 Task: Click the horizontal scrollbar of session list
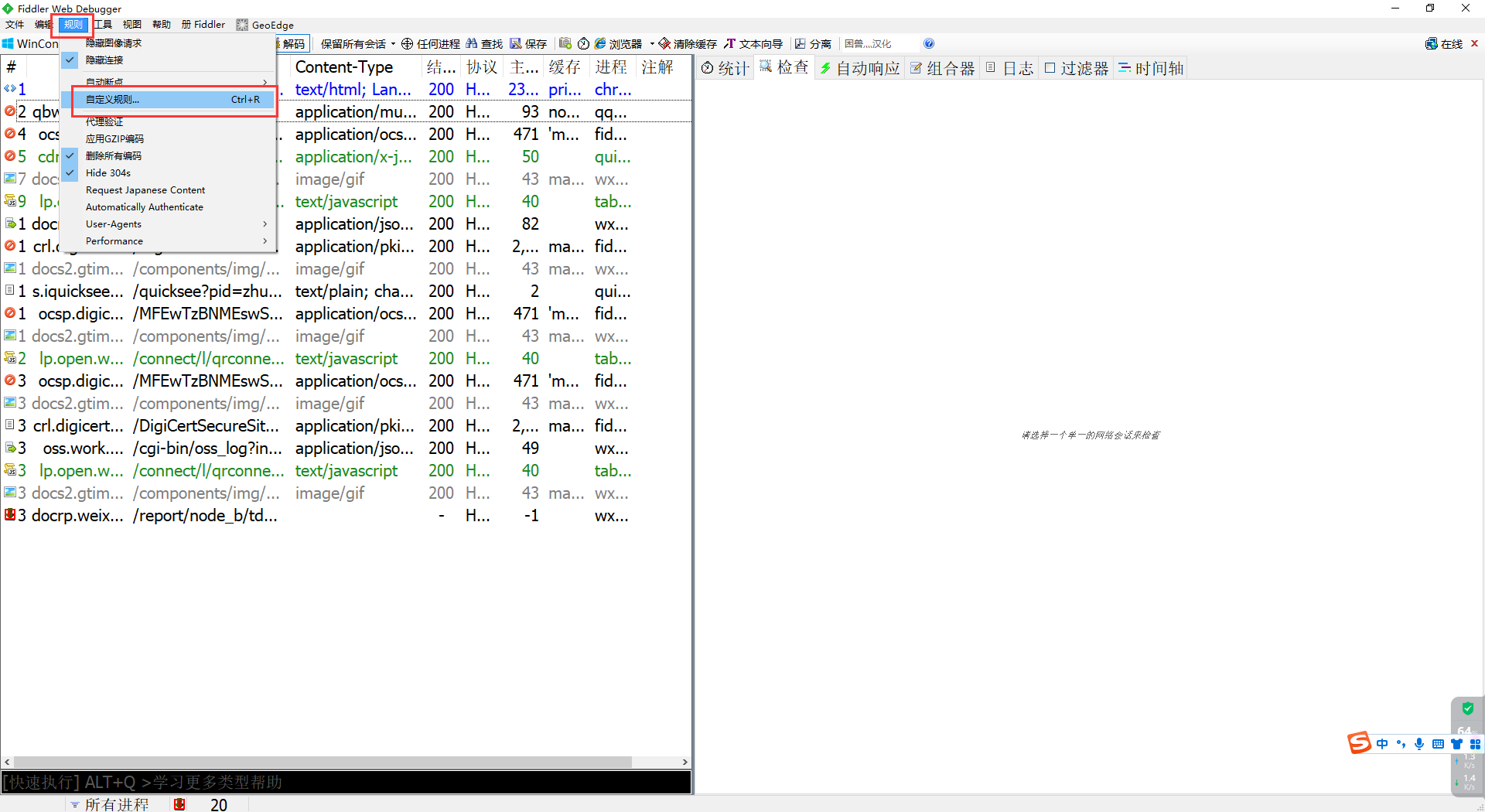click(325, 763)
